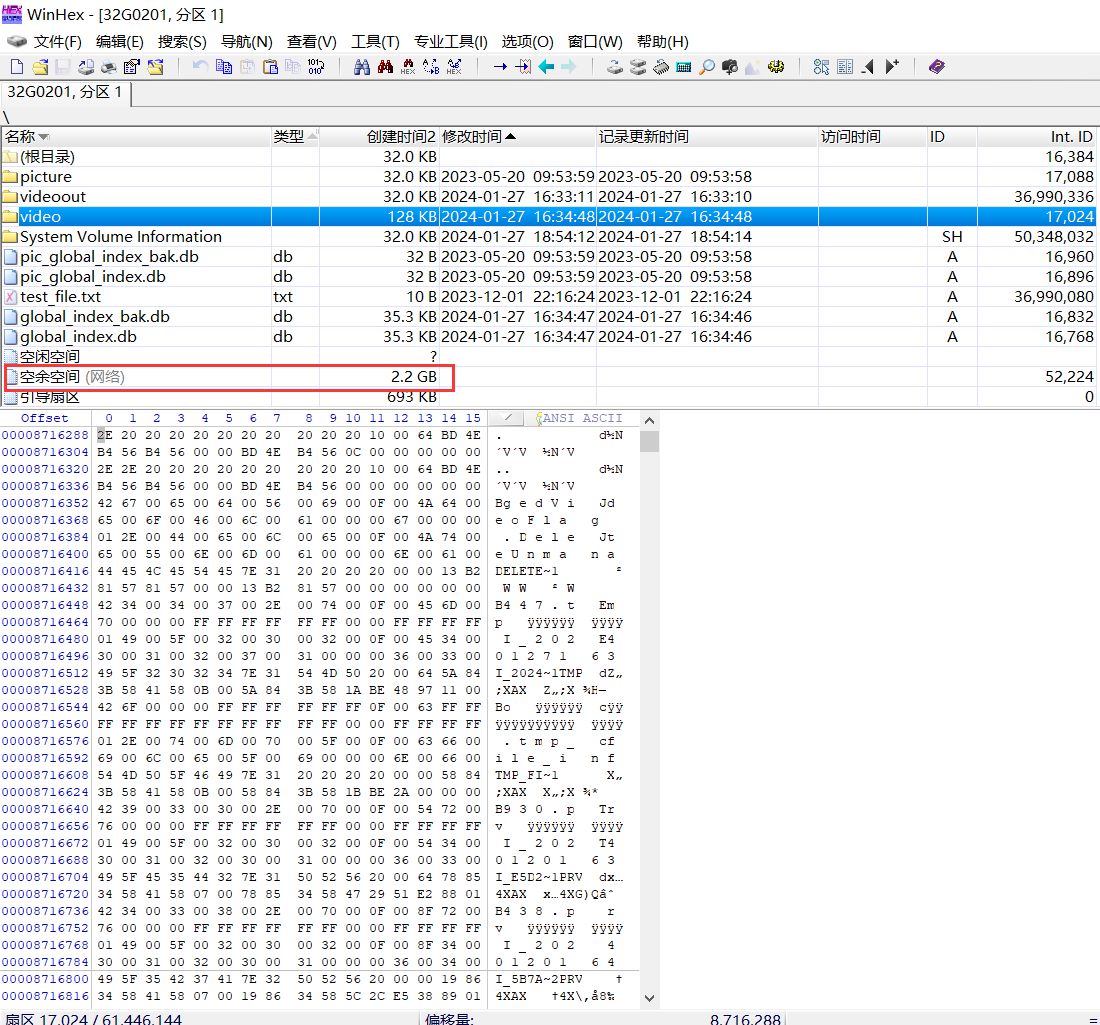Image resolution: width=1100 pixels, height=1025 pixels.
Task: Click the Data Interpreter toolbar icon
Action: (845, 67)
